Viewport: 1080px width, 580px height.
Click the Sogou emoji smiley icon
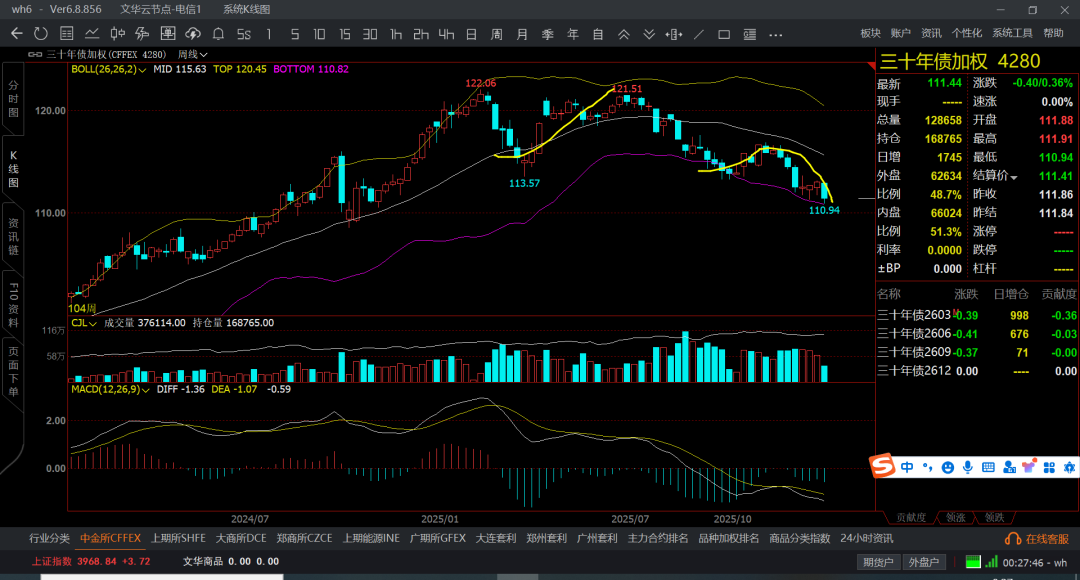point(948,467)
